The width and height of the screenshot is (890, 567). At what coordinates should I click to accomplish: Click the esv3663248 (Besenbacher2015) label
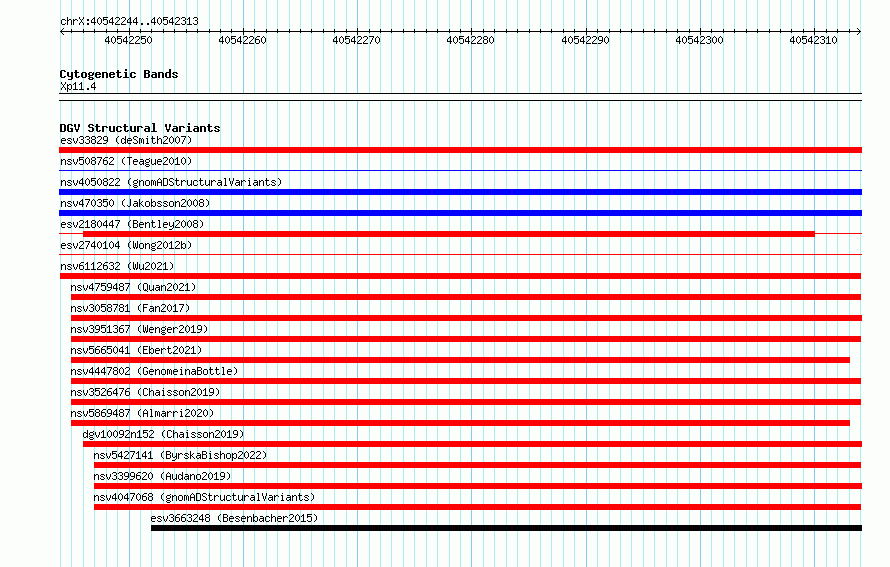tap(234, 518)
